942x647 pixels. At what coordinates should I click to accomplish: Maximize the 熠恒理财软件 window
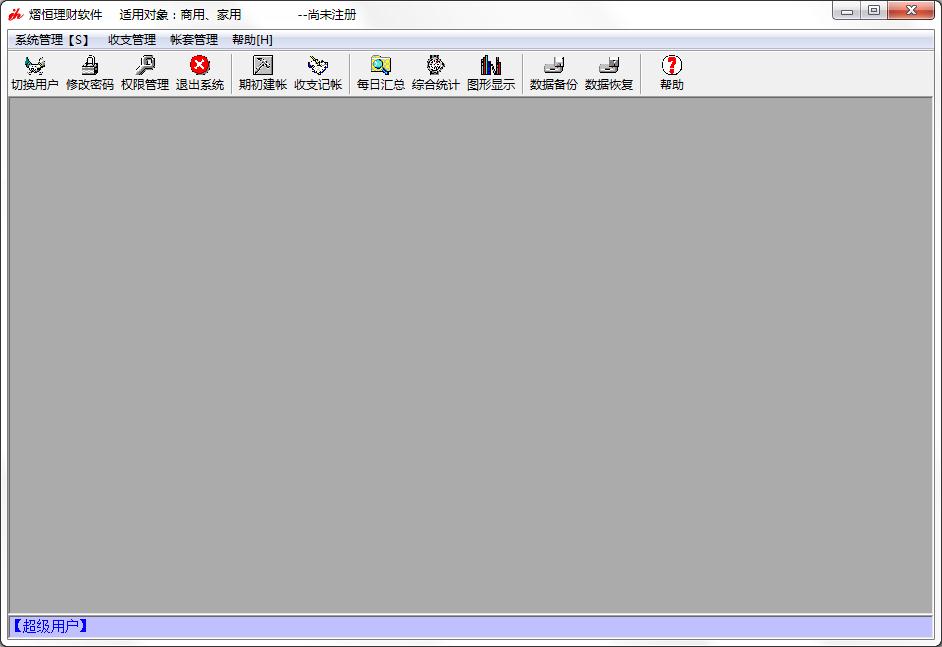[x=874, y=11]
